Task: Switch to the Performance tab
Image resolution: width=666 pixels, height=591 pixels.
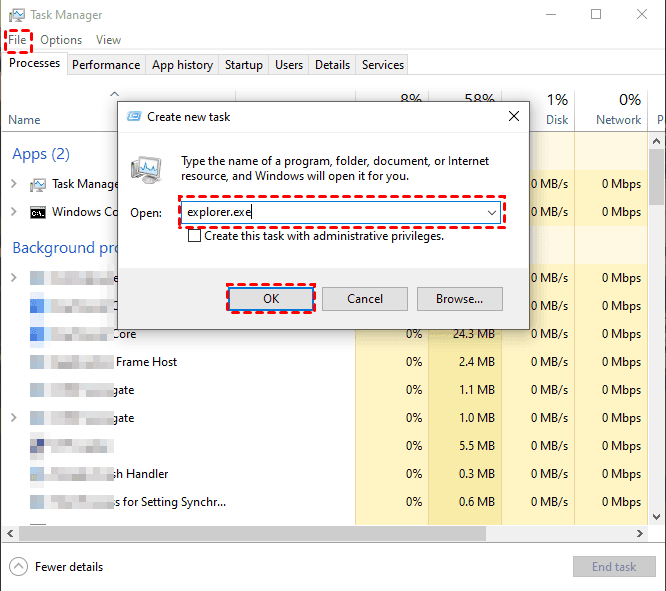Action: [x=106, y=65]
